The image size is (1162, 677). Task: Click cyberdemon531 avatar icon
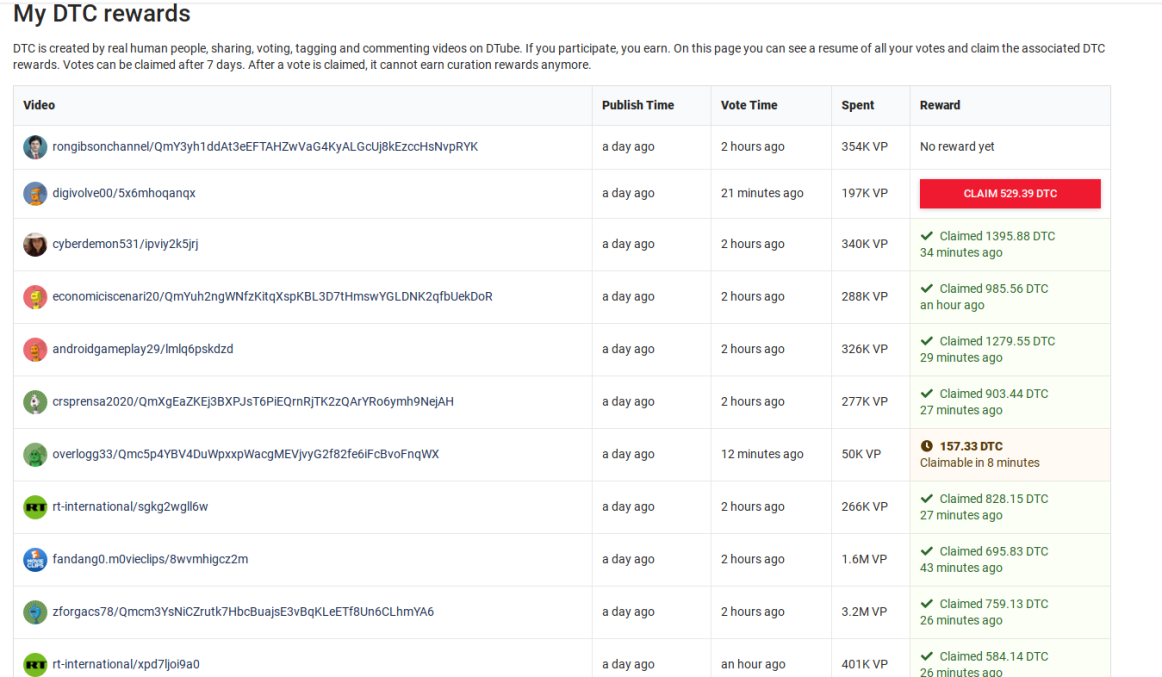point(35,244)
